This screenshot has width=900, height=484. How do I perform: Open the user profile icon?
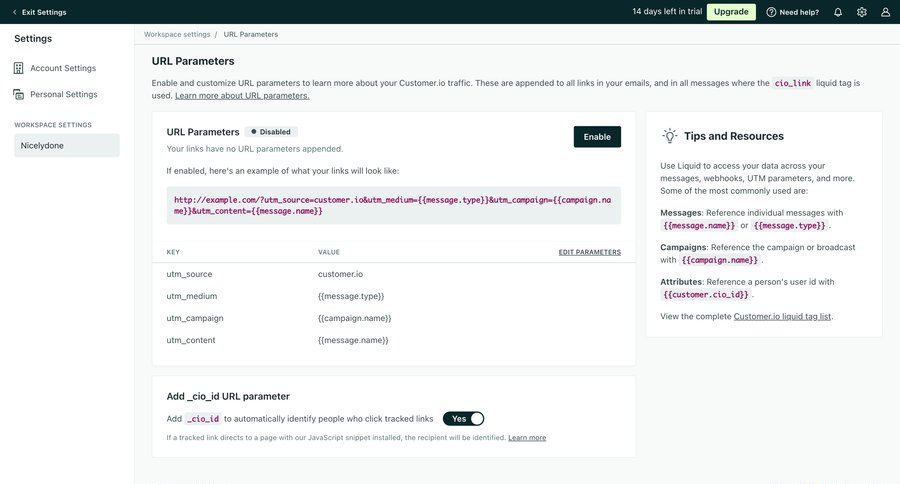(x=886, y=12)
